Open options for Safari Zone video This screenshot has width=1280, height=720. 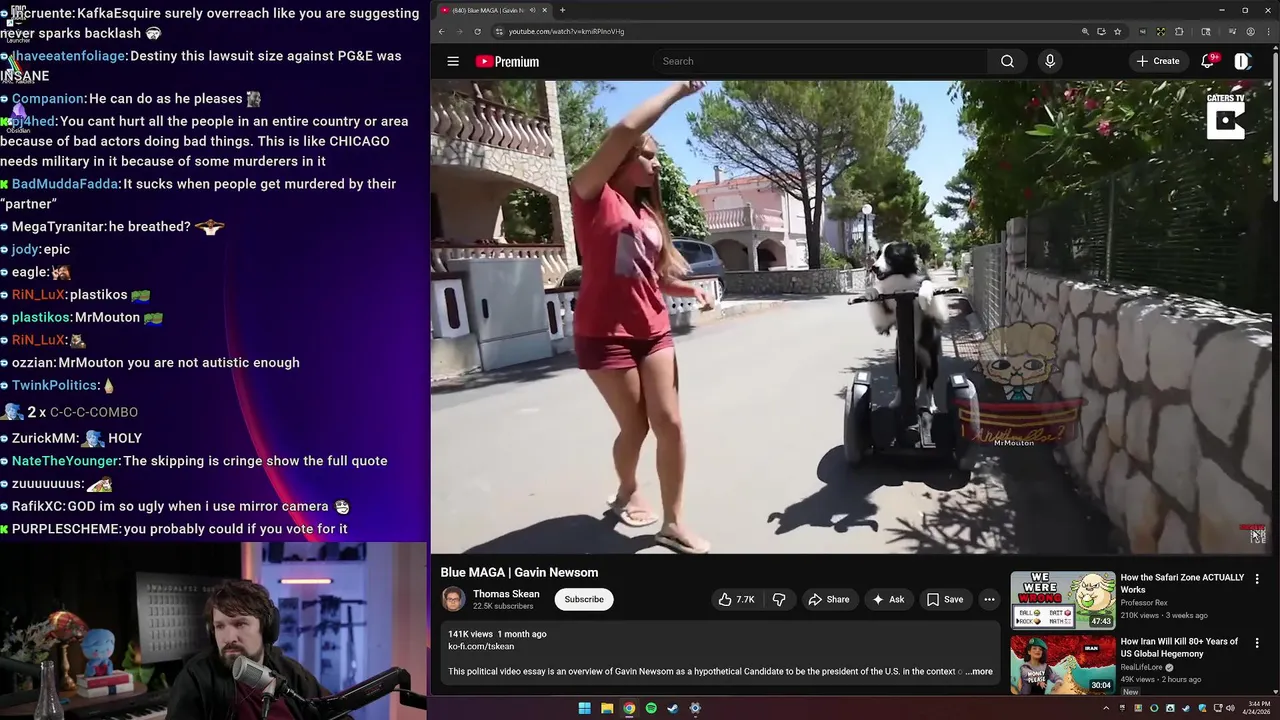tap(1257, 578)
